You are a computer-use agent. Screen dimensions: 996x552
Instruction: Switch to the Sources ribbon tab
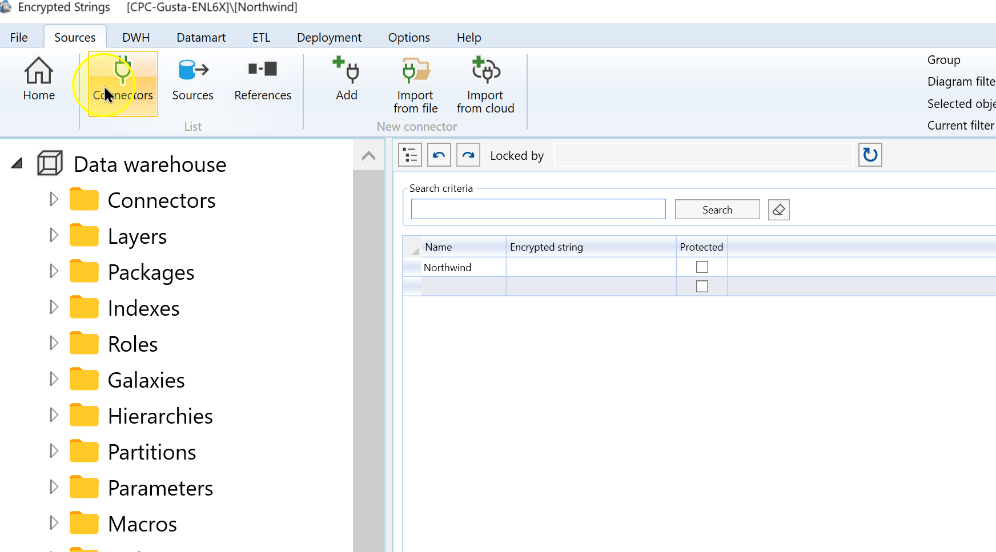point(75,37)
